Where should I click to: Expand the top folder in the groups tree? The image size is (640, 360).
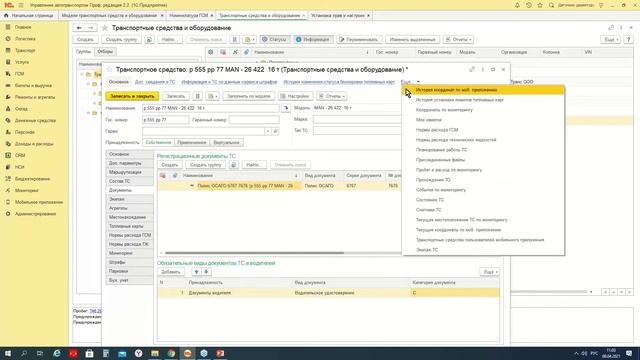tap(82, 74)
